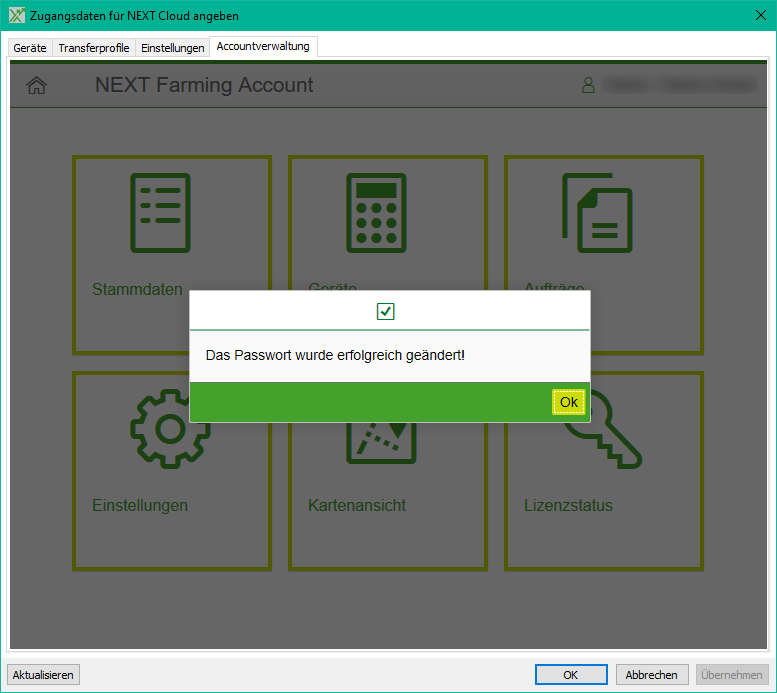This screenshot has height=693, width=777.
Task: Click the green checkmark in dialog
Action: click(x=386, y=312)
